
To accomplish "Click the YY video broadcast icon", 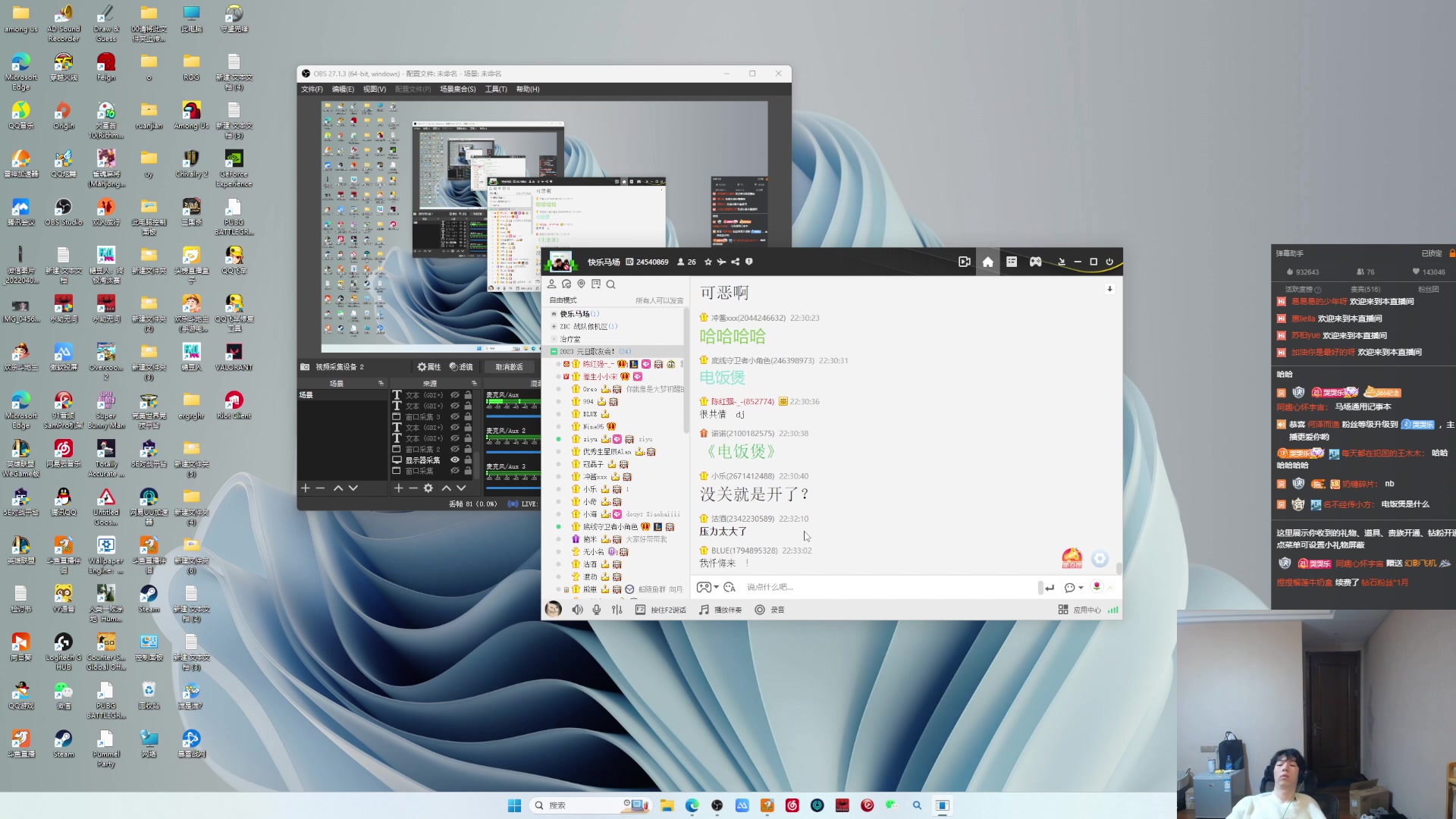I will pyautogui.click(x=964, y=262).
